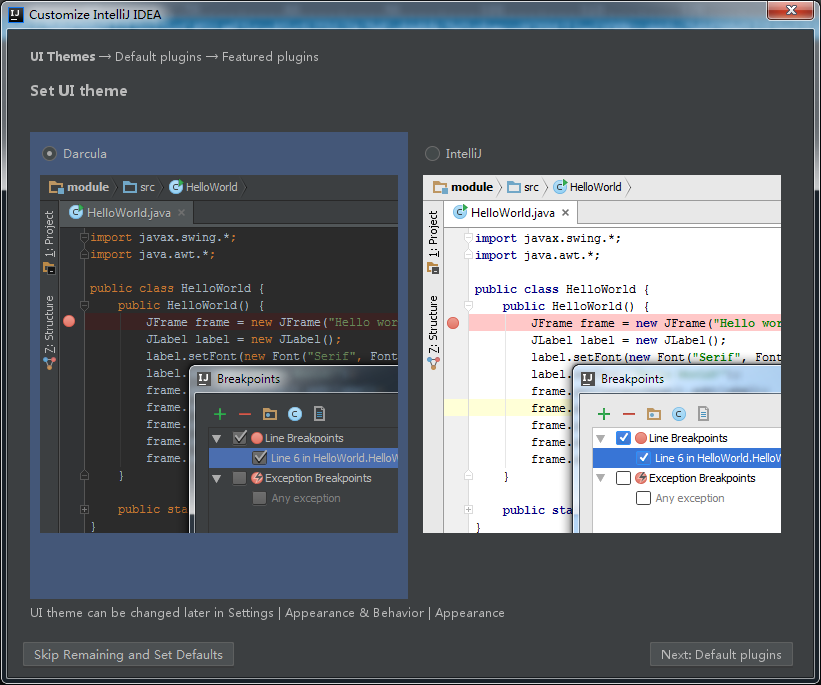Click module breadcrumb in light preview
This screenshot has width=821, height=685.
(x=463, y=187)
